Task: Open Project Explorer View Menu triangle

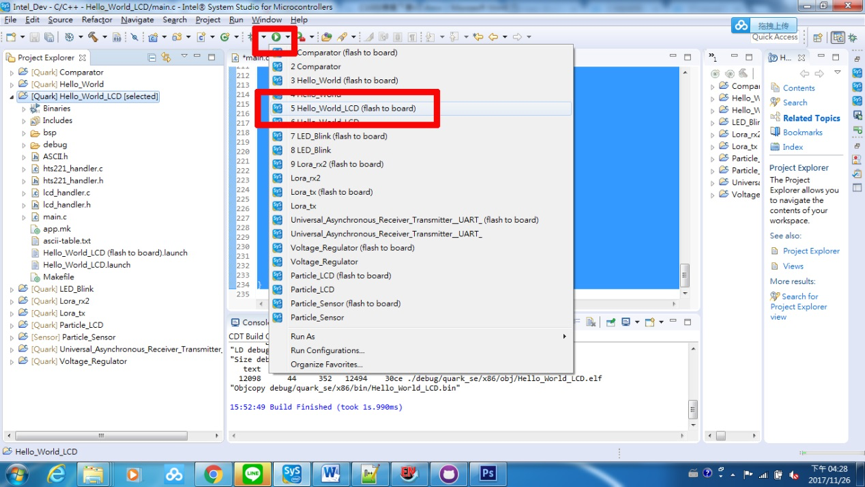Action: (x=184, y=57)
